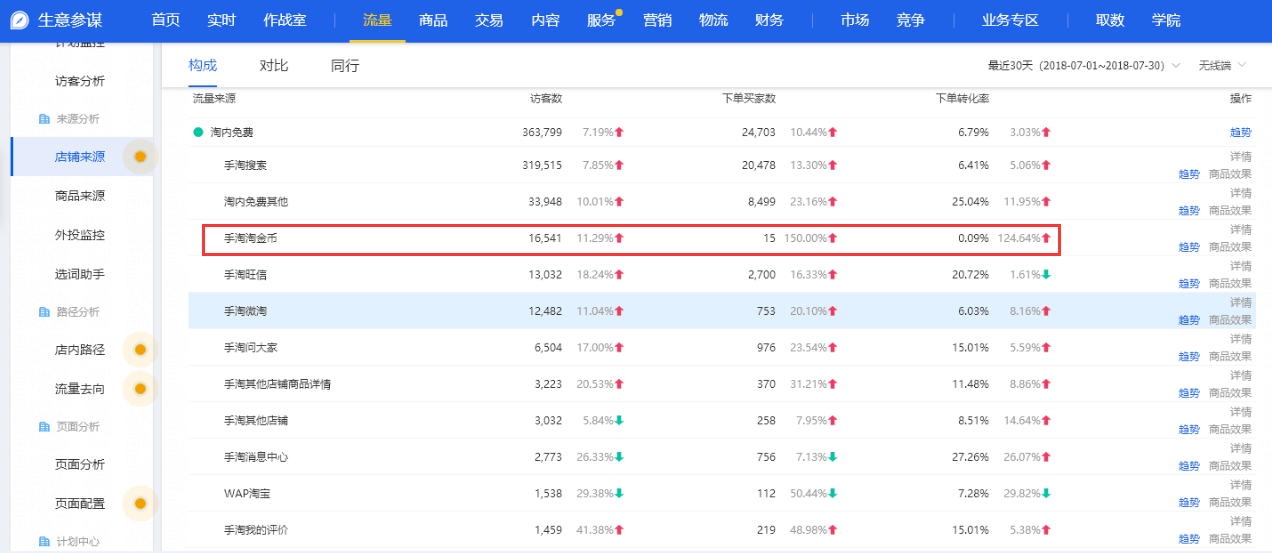Open the 竞争 section

pyautogui.click(x=911, y=21)
